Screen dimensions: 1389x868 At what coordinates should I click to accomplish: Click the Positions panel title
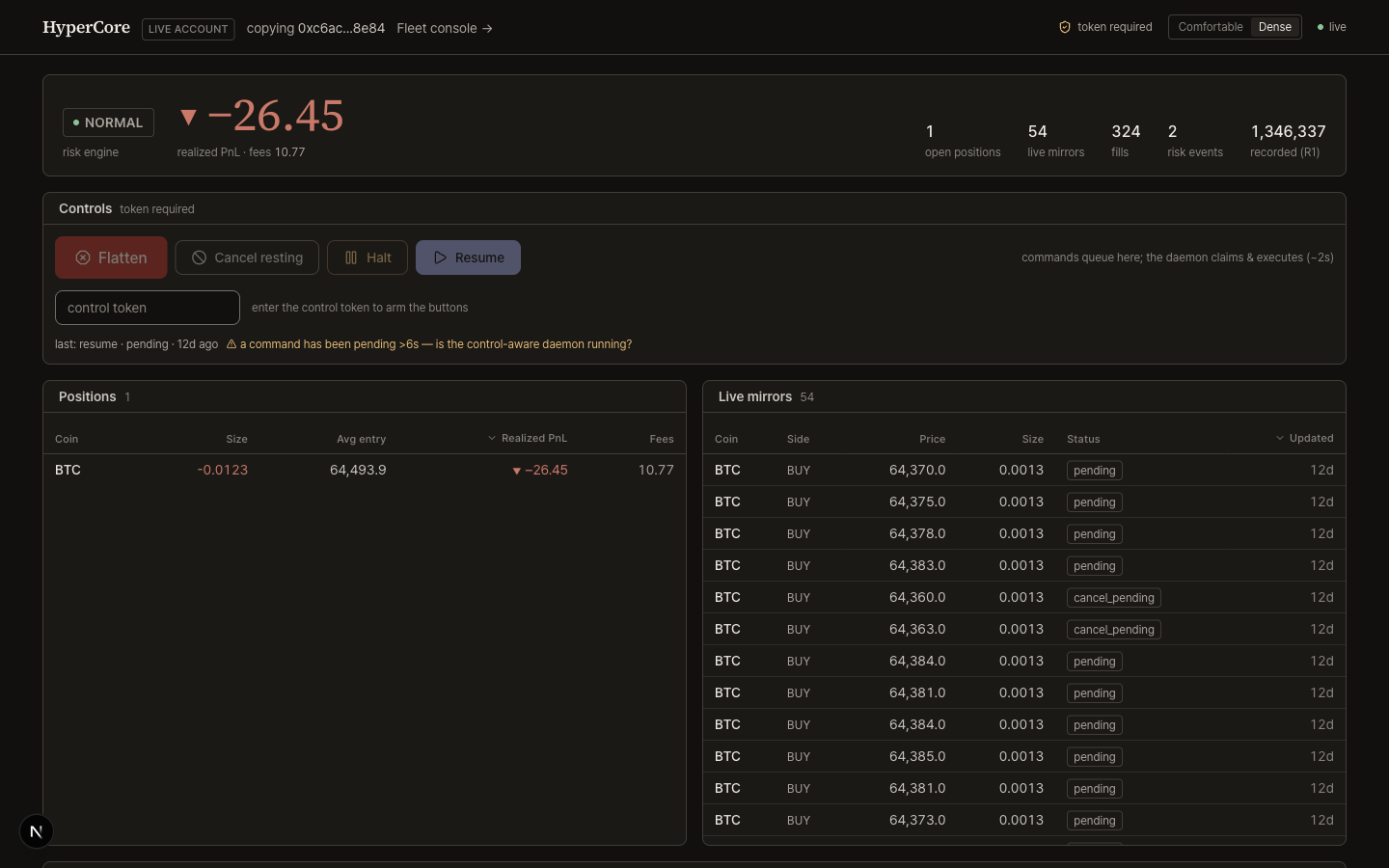point(87,396)
